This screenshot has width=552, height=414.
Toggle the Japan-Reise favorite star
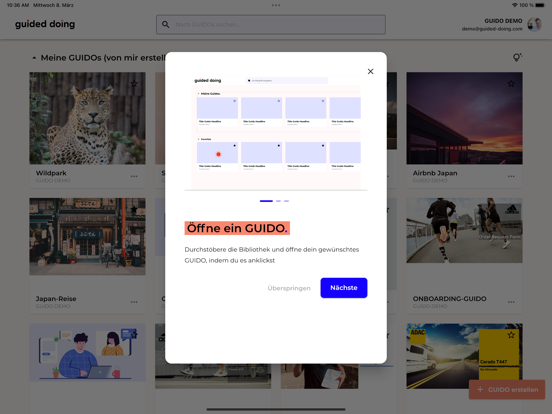coord(134,209)
